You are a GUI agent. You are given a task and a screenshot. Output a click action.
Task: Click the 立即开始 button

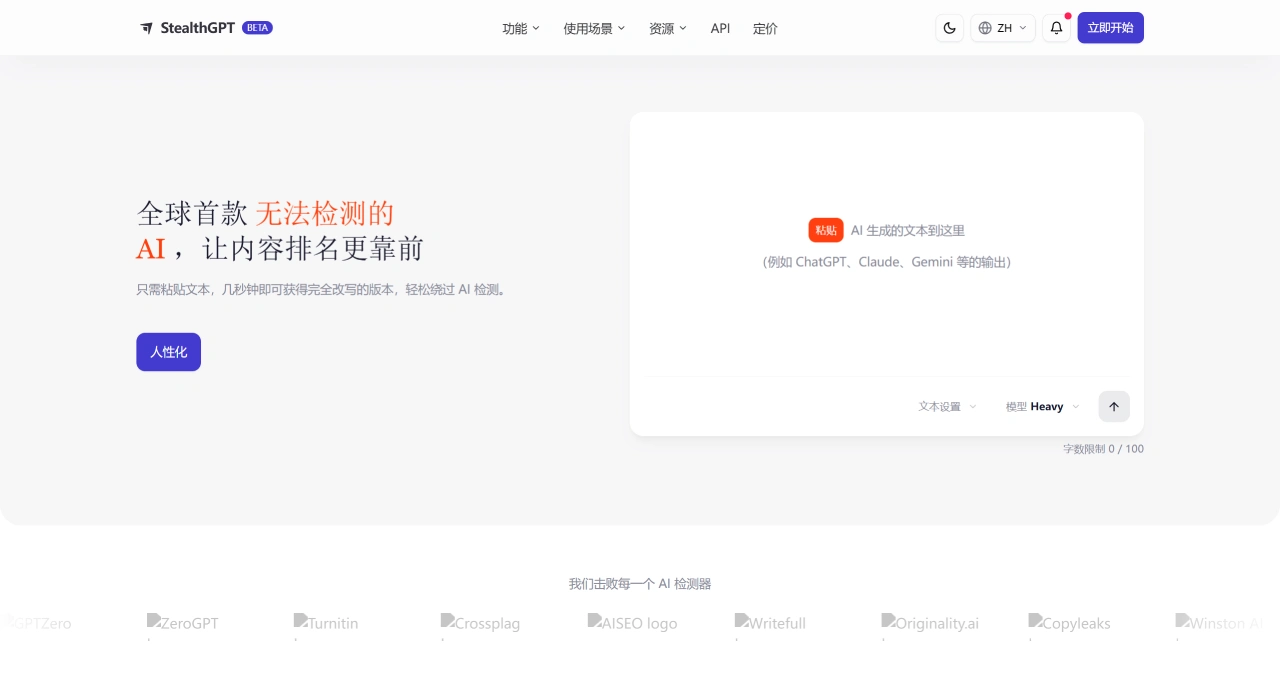[1110, 28]
